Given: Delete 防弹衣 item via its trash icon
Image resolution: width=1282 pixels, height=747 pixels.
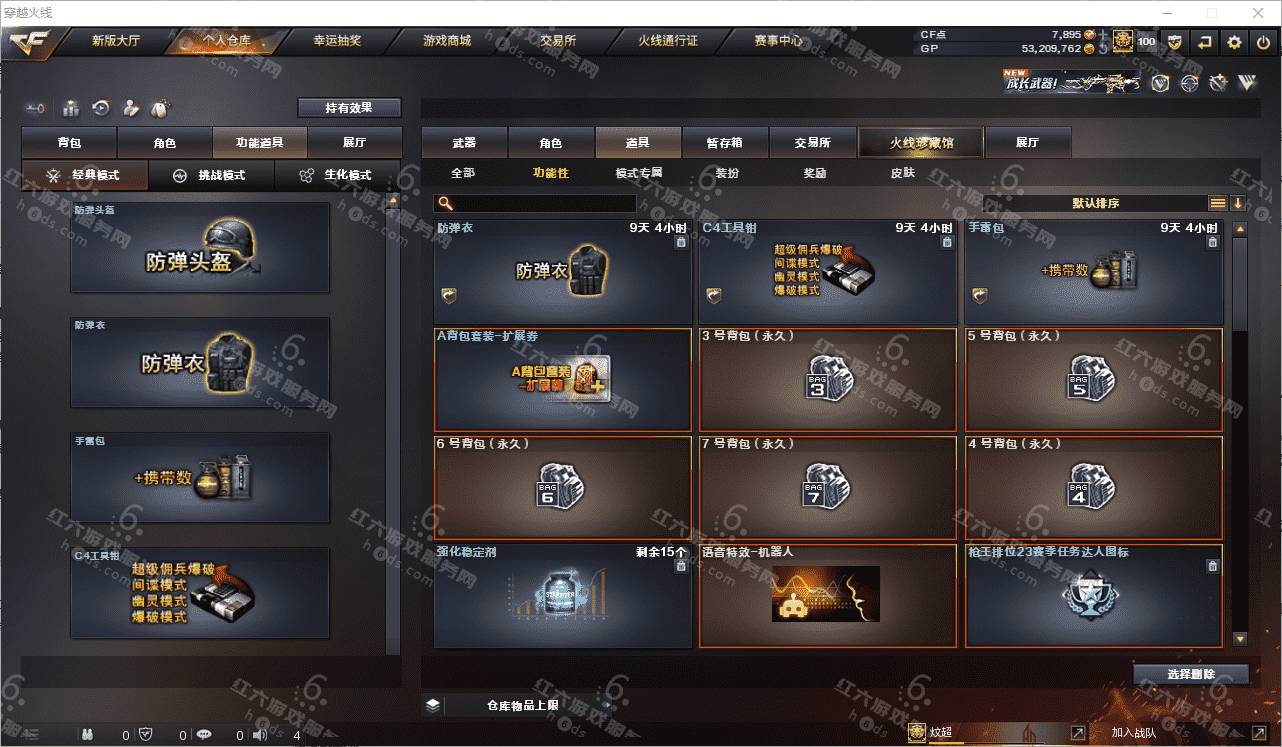Looking at the screenshot, I should [681, 242].
